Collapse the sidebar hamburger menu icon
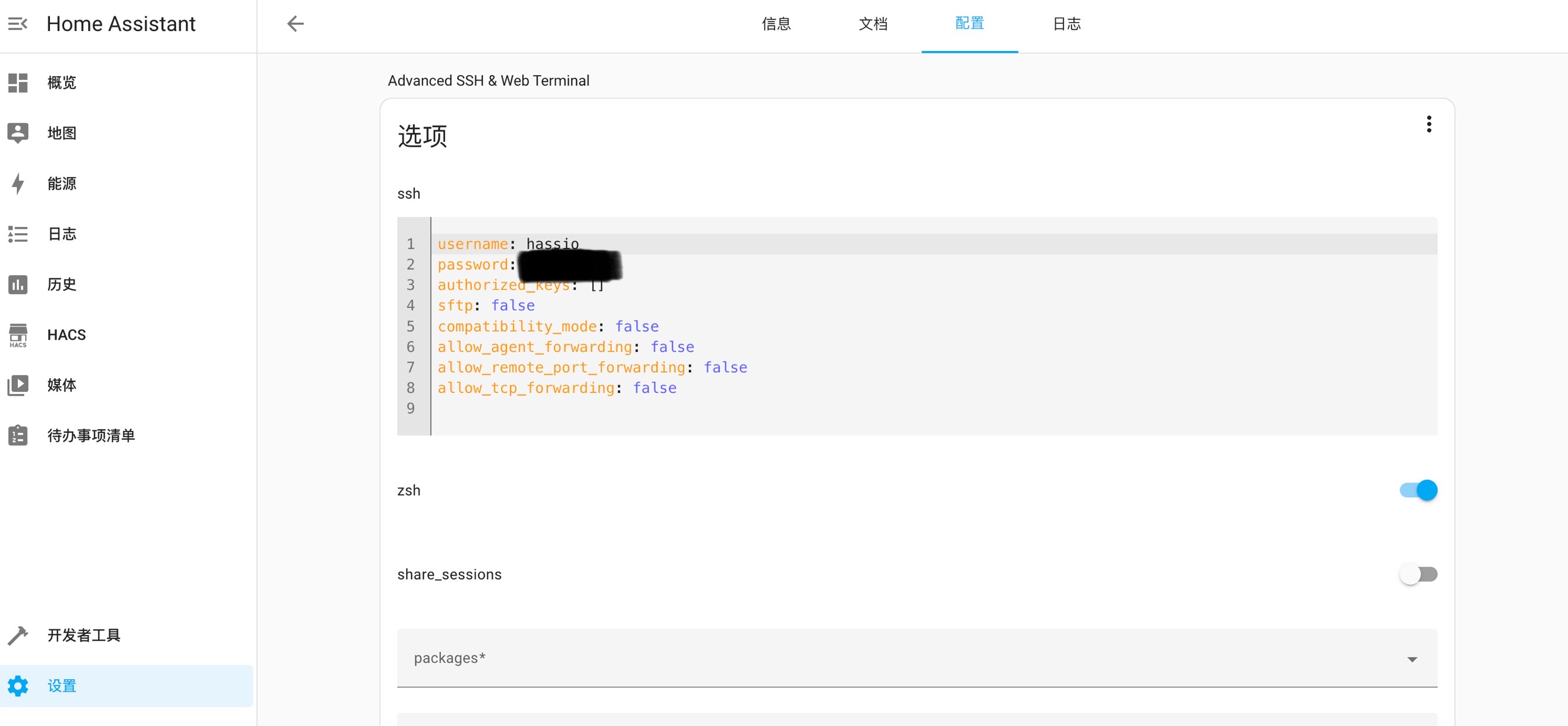Screen dimensions: 1568x726 (x=18, y=23)
